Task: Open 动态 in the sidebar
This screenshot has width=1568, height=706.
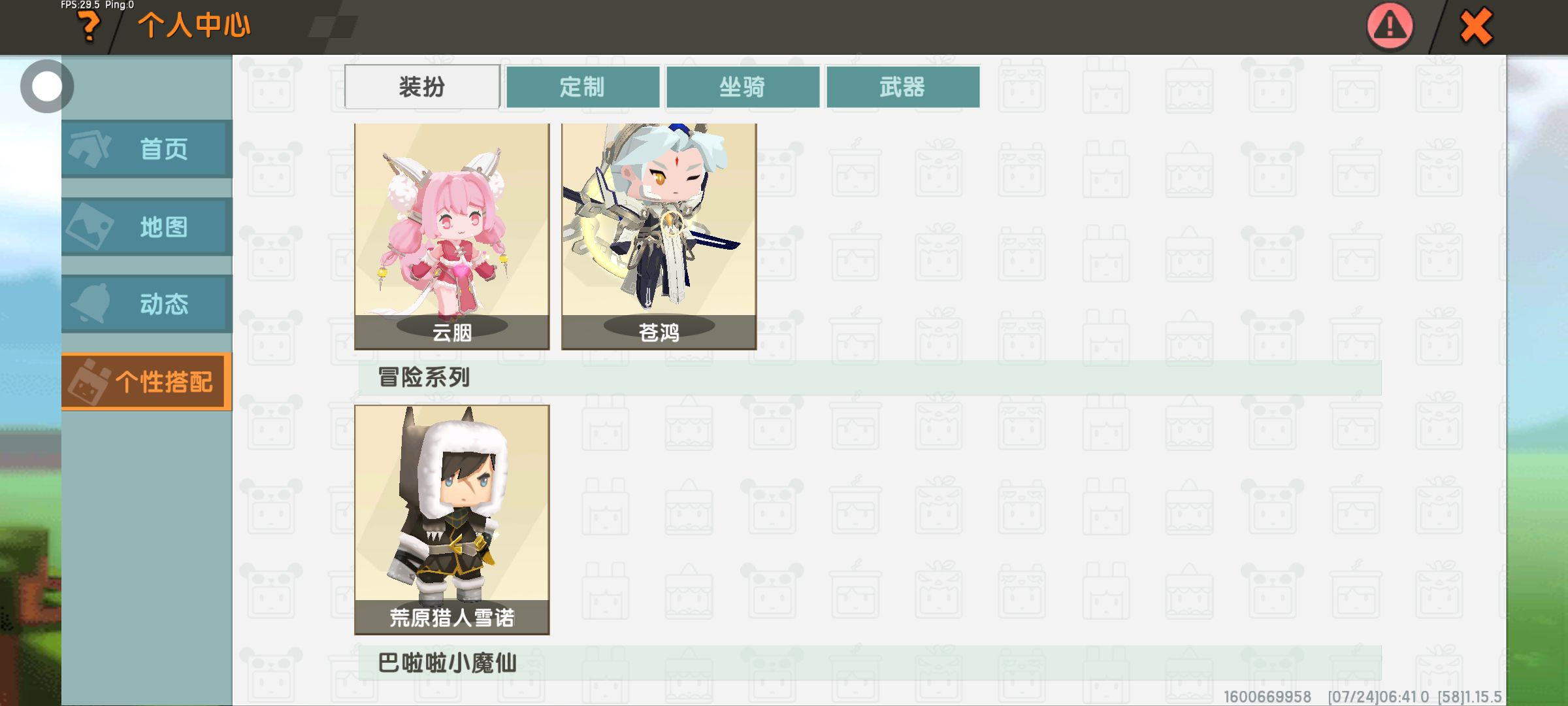Action: click(x=147, y=304)
